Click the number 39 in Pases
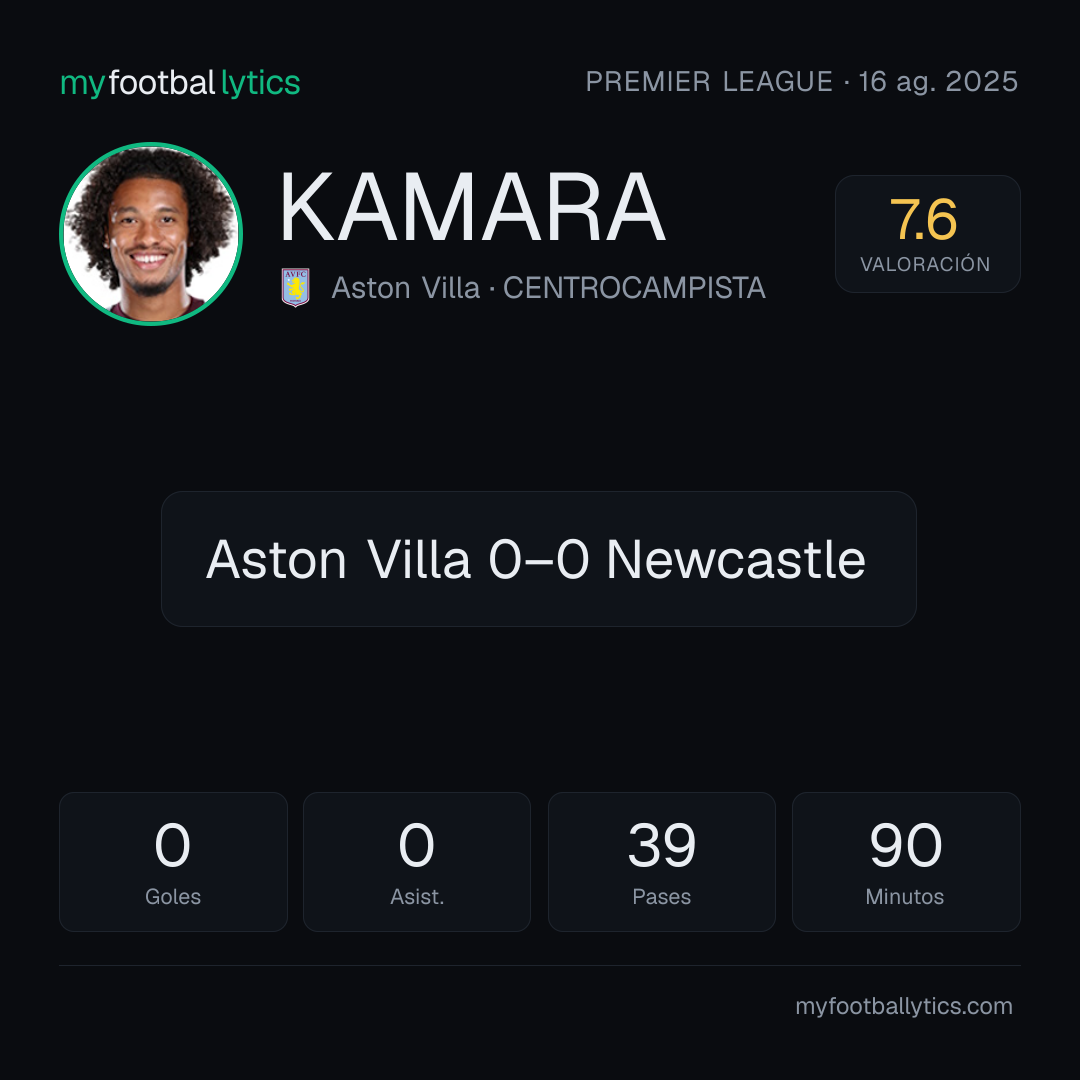 pos(661,845)
